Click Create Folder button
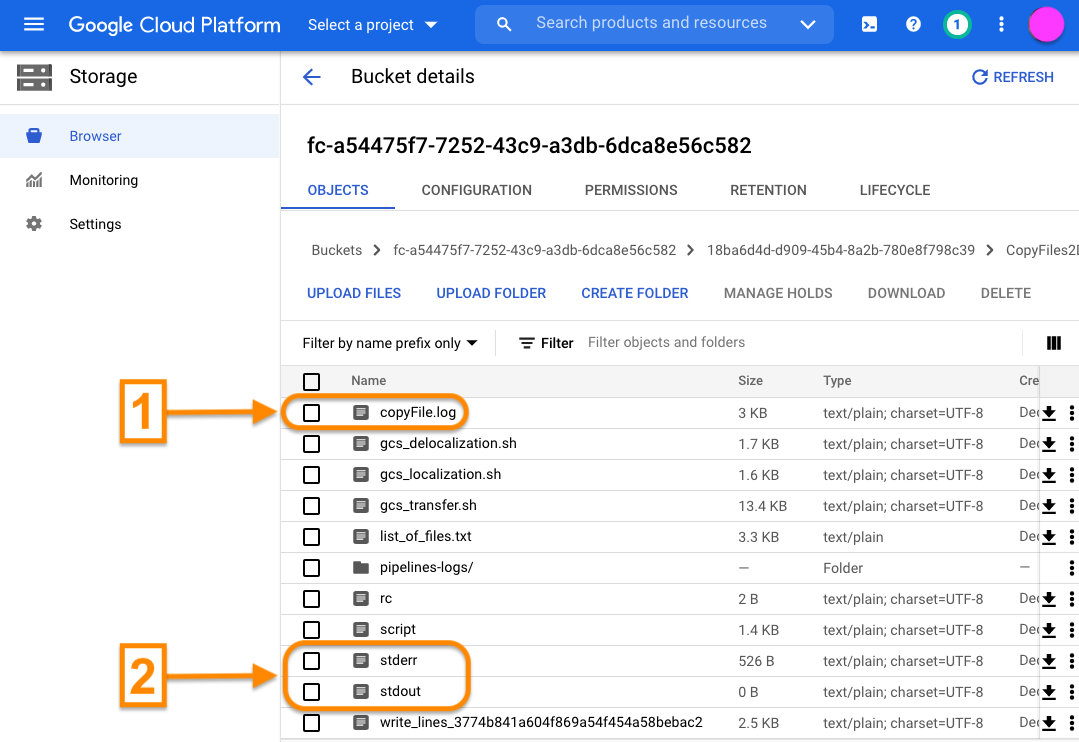 (x=634, y=293)
